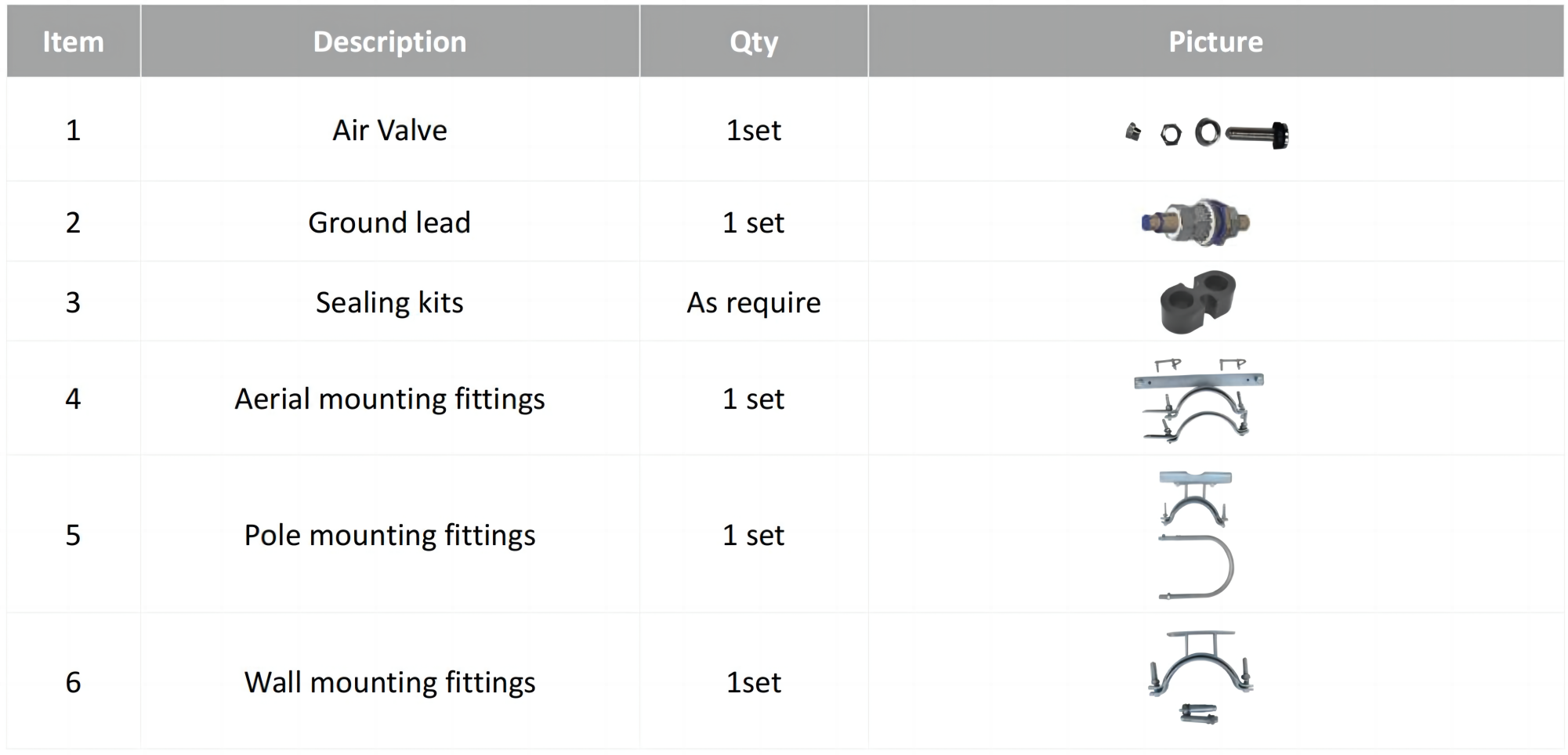Viewport: 1568px width, 755px height.
Task: Select the Sealing kits description text
Action: click(389, 302)
